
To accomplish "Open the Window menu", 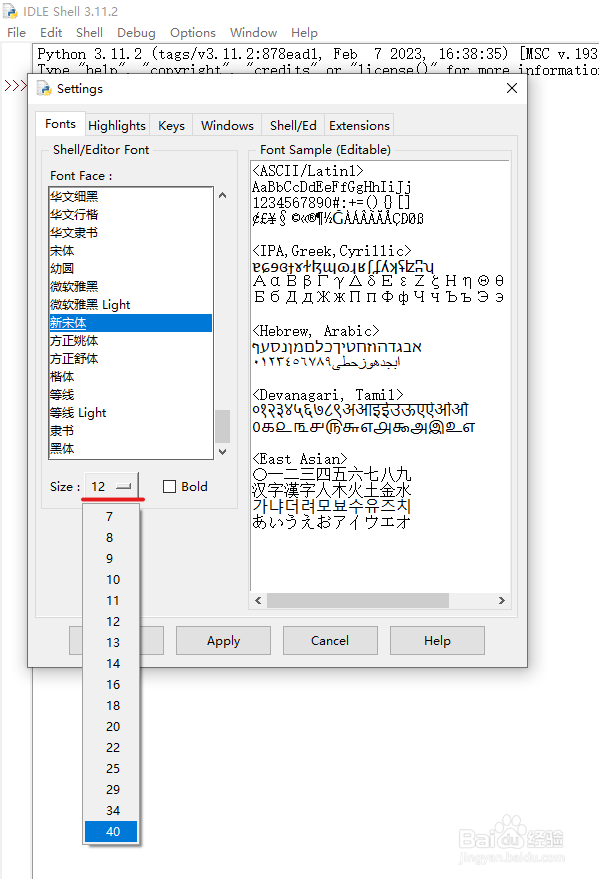I will click(x=253, y=33).
